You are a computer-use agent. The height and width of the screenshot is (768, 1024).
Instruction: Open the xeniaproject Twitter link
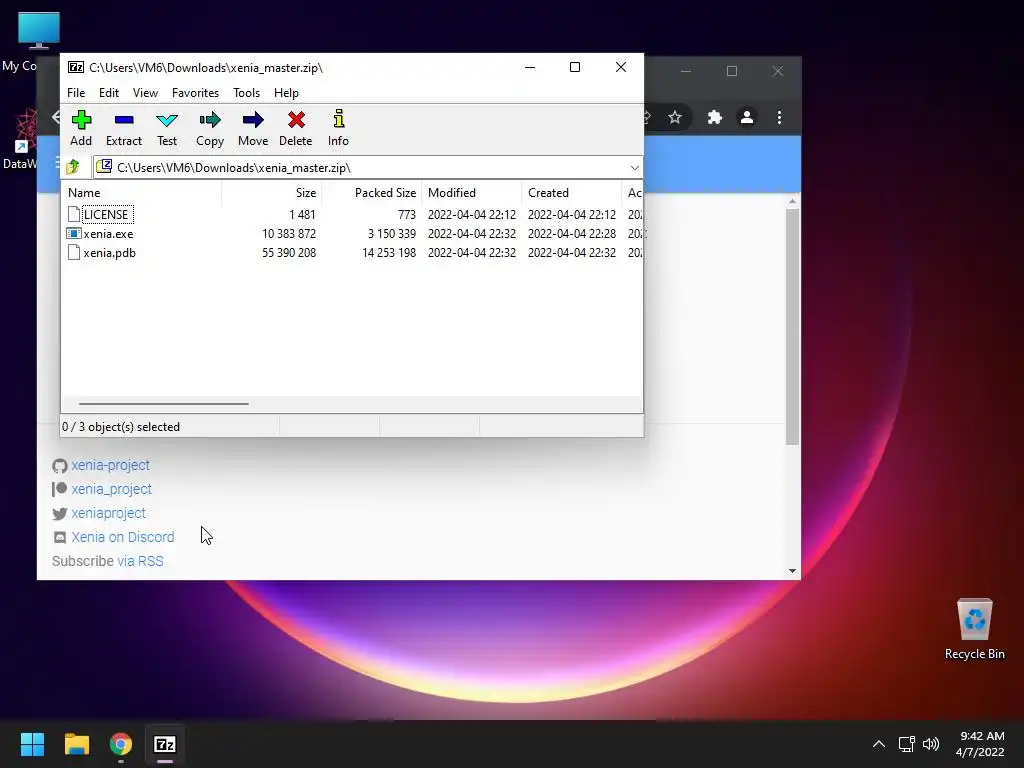[x=108, y=513]
